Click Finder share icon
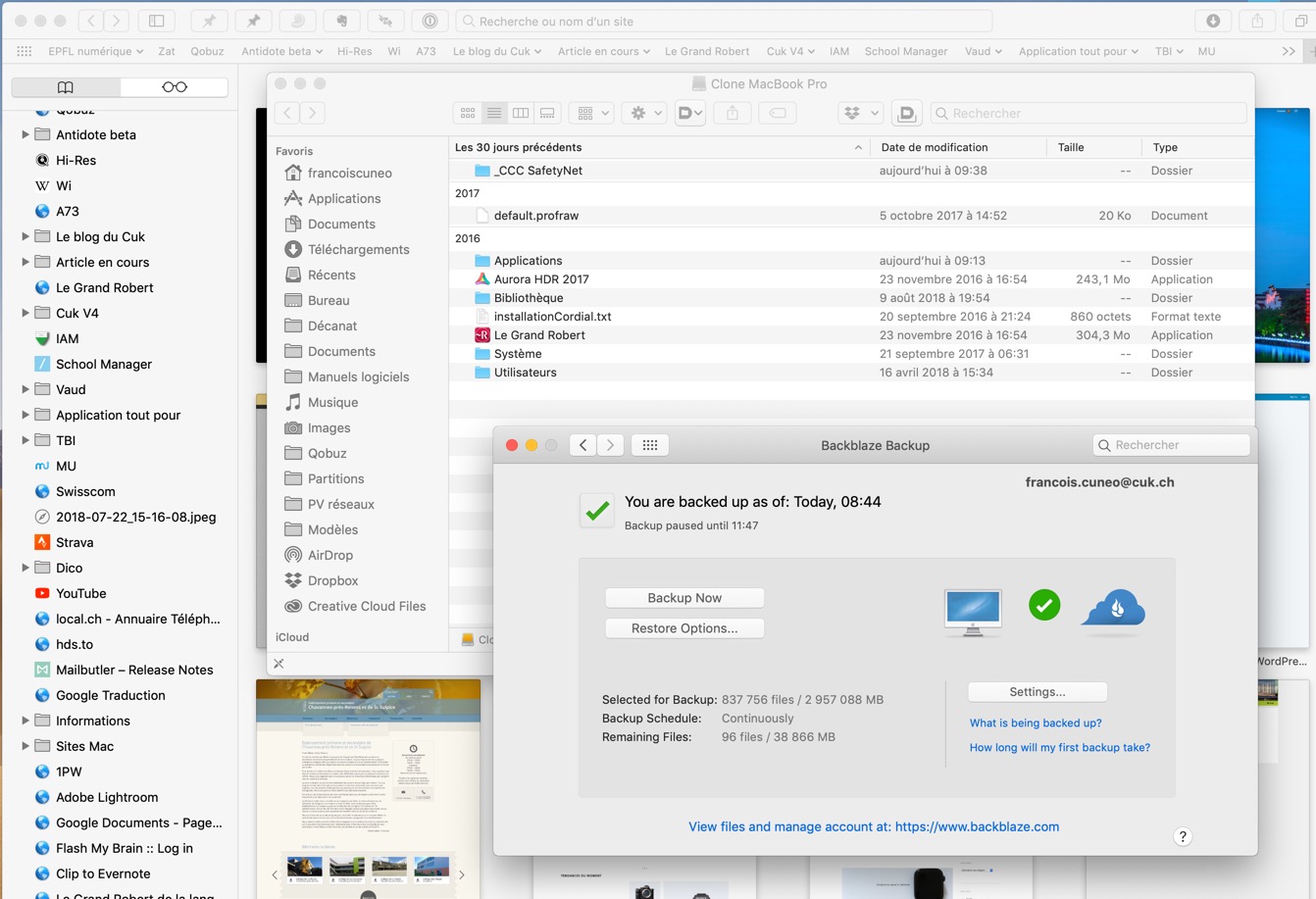The image size is (1316, 899). click(x=733, y=113)
